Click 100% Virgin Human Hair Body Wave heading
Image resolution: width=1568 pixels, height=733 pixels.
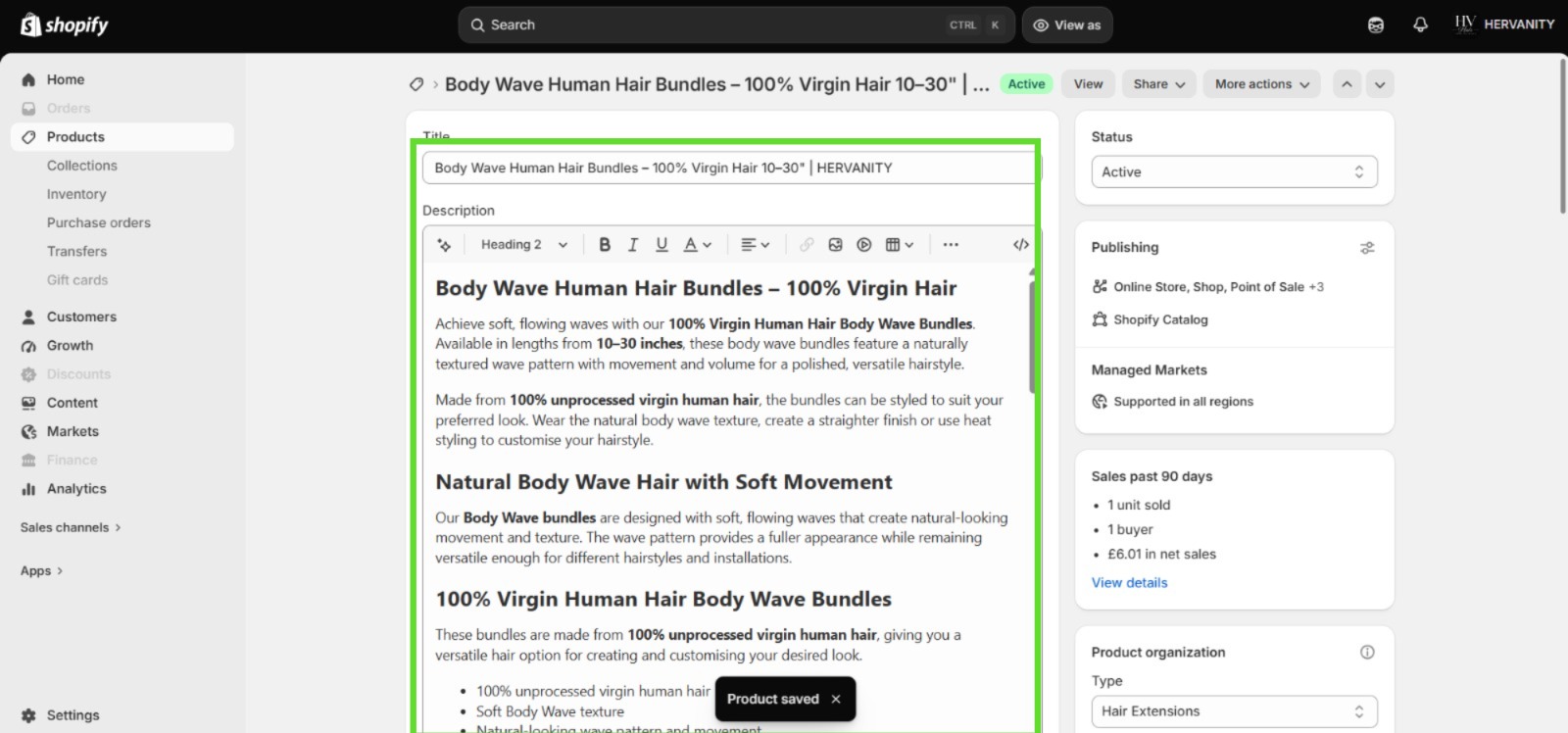point(663,599)
